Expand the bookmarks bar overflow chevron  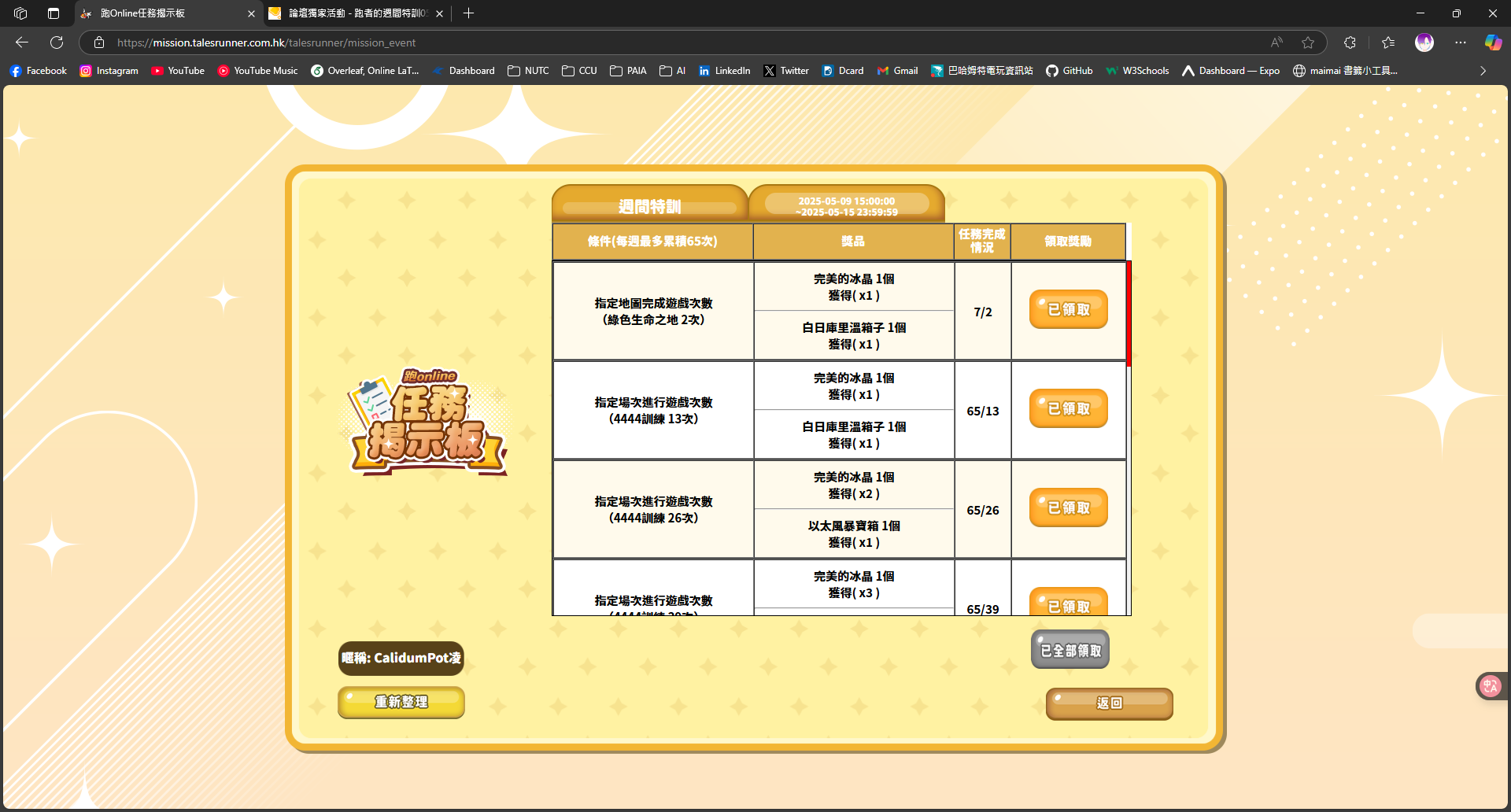[x=1483, y=71]
